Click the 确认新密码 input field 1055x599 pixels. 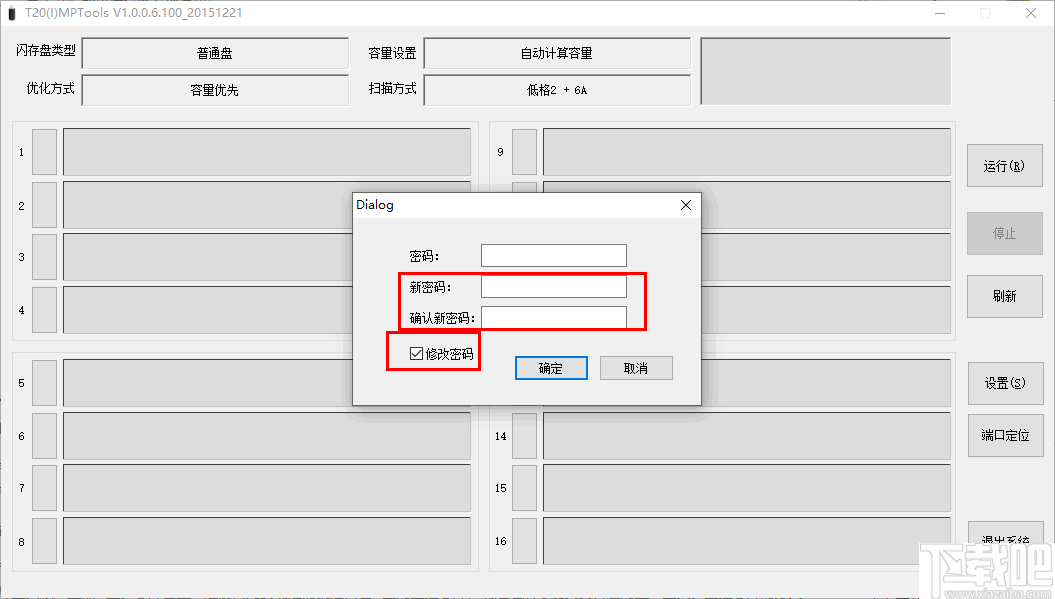pos(554,318)
